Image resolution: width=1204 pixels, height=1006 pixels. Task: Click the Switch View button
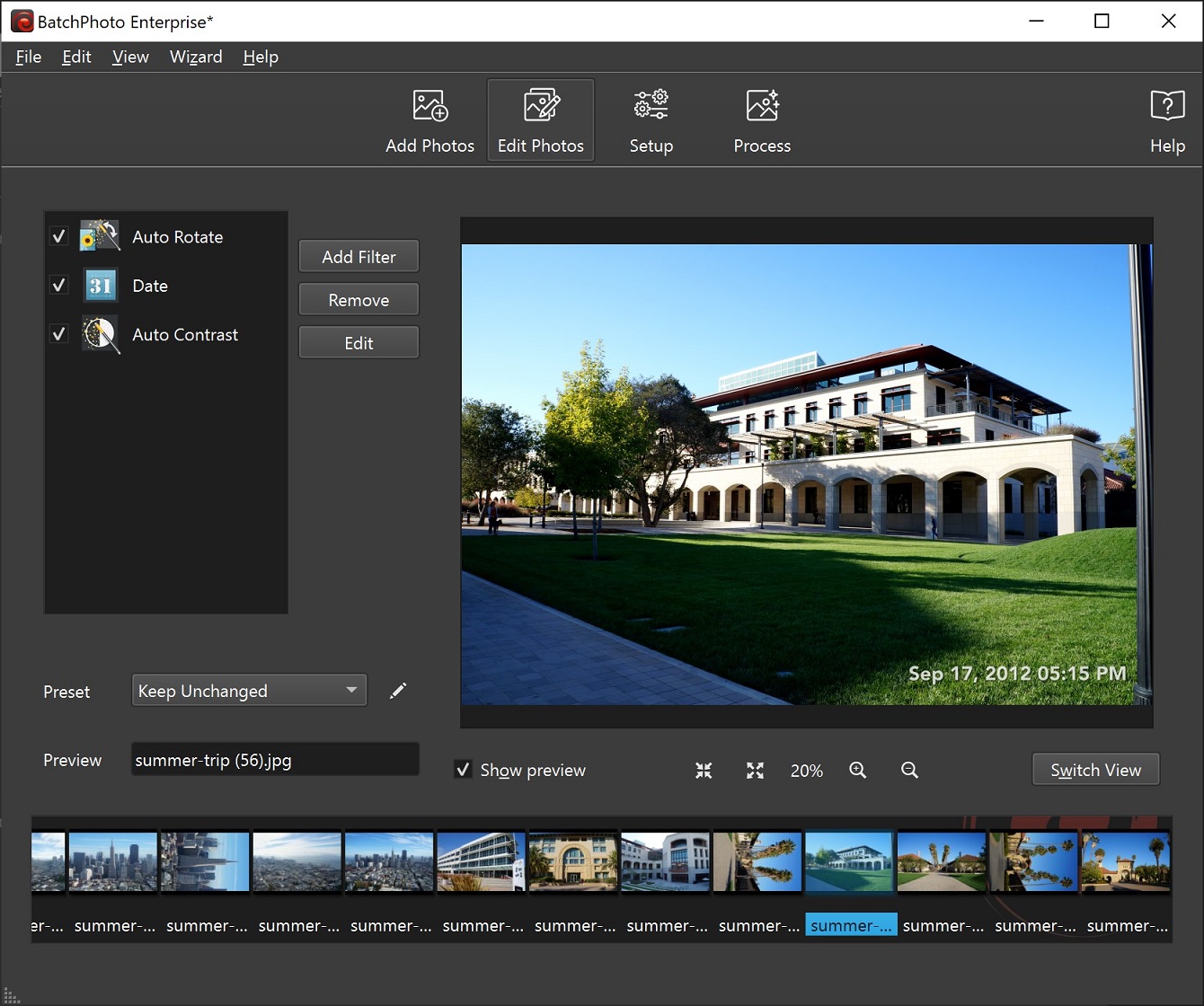tap(1095, 770)
